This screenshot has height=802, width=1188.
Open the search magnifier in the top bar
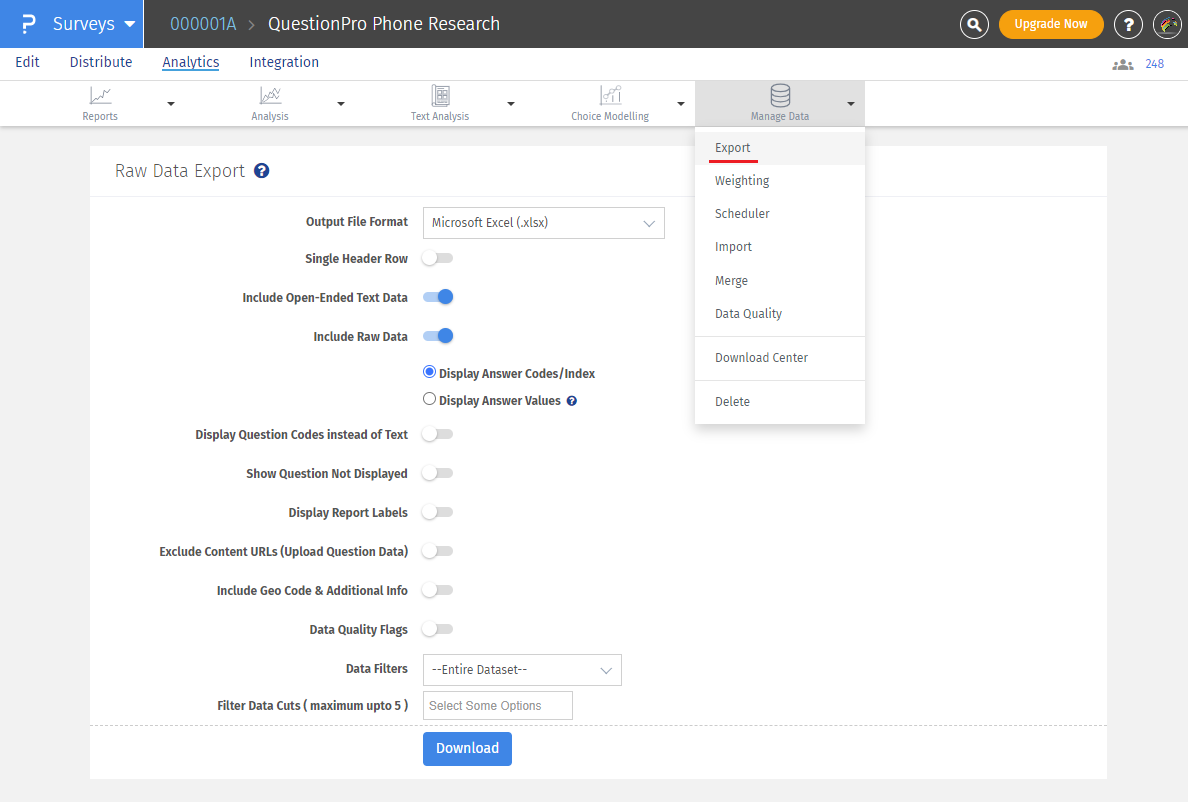pyautogui.click(x=974, y=24)
